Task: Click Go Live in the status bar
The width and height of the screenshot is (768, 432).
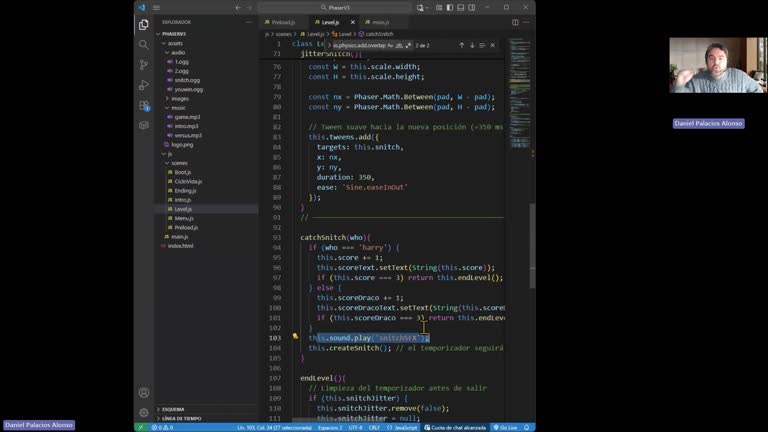Action: coord(505,428)
